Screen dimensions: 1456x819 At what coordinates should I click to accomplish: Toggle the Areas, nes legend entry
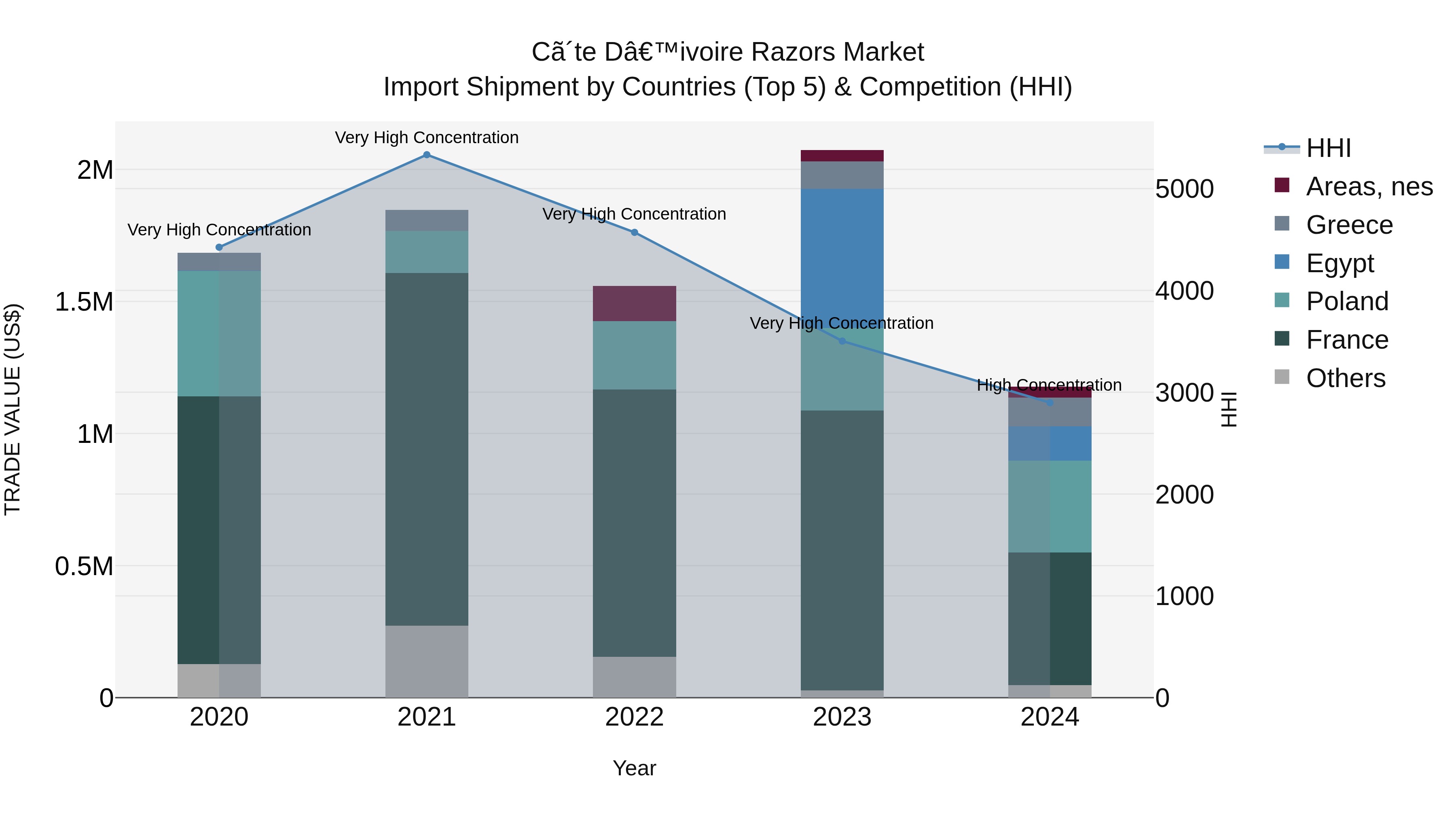click(x=1353, y=186)
